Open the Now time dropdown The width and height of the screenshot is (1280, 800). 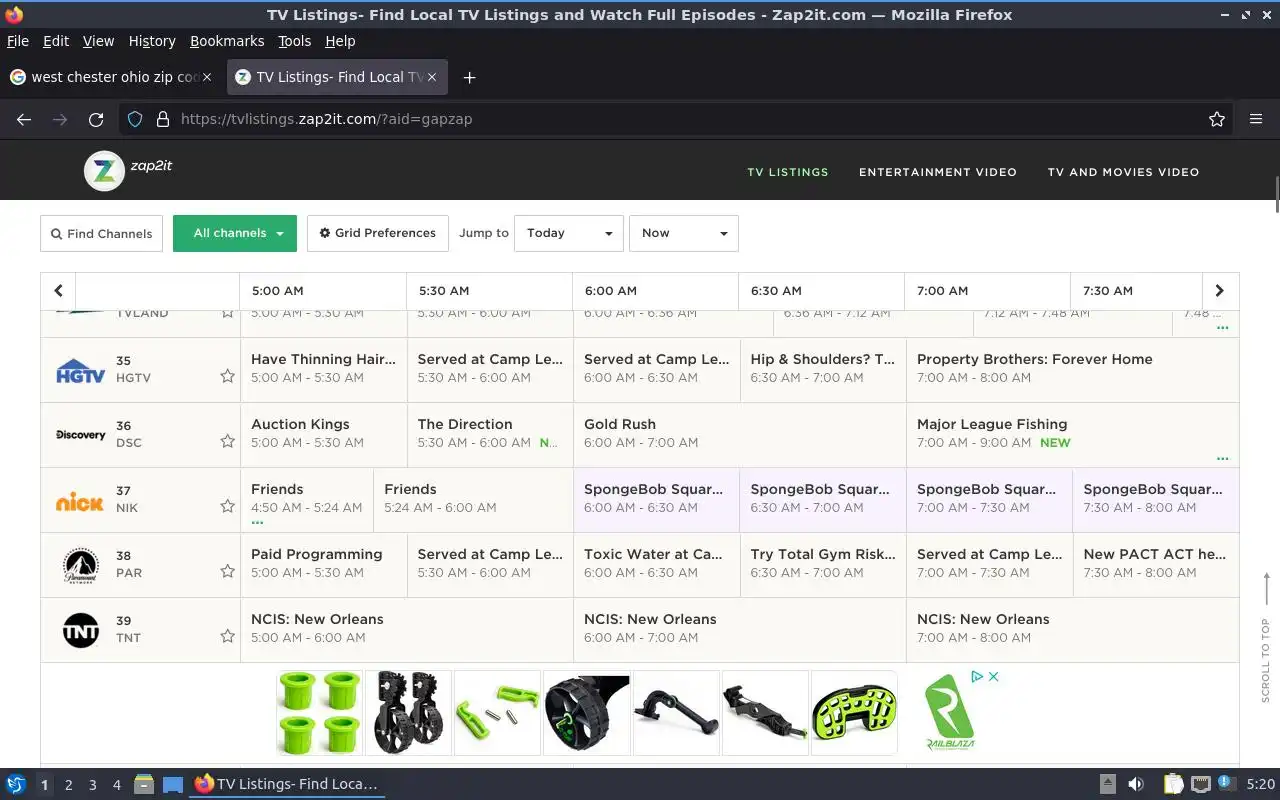pyautogui.click(x=683, y=233)
